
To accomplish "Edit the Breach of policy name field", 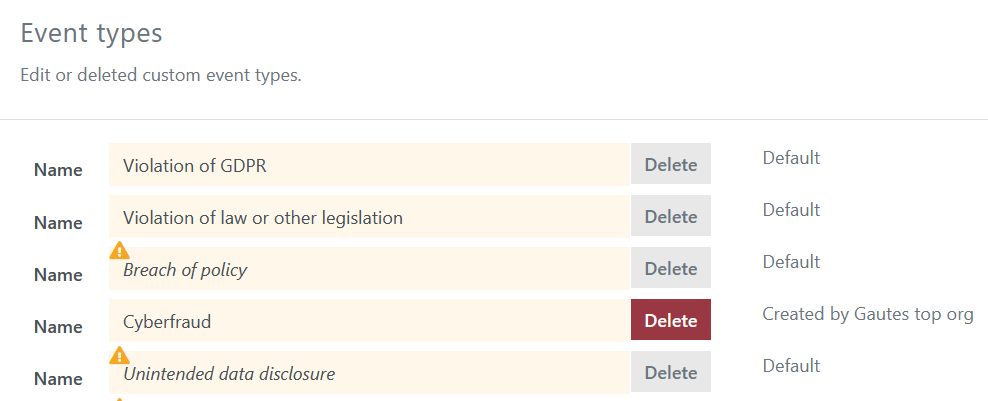I will coord(370,269).
